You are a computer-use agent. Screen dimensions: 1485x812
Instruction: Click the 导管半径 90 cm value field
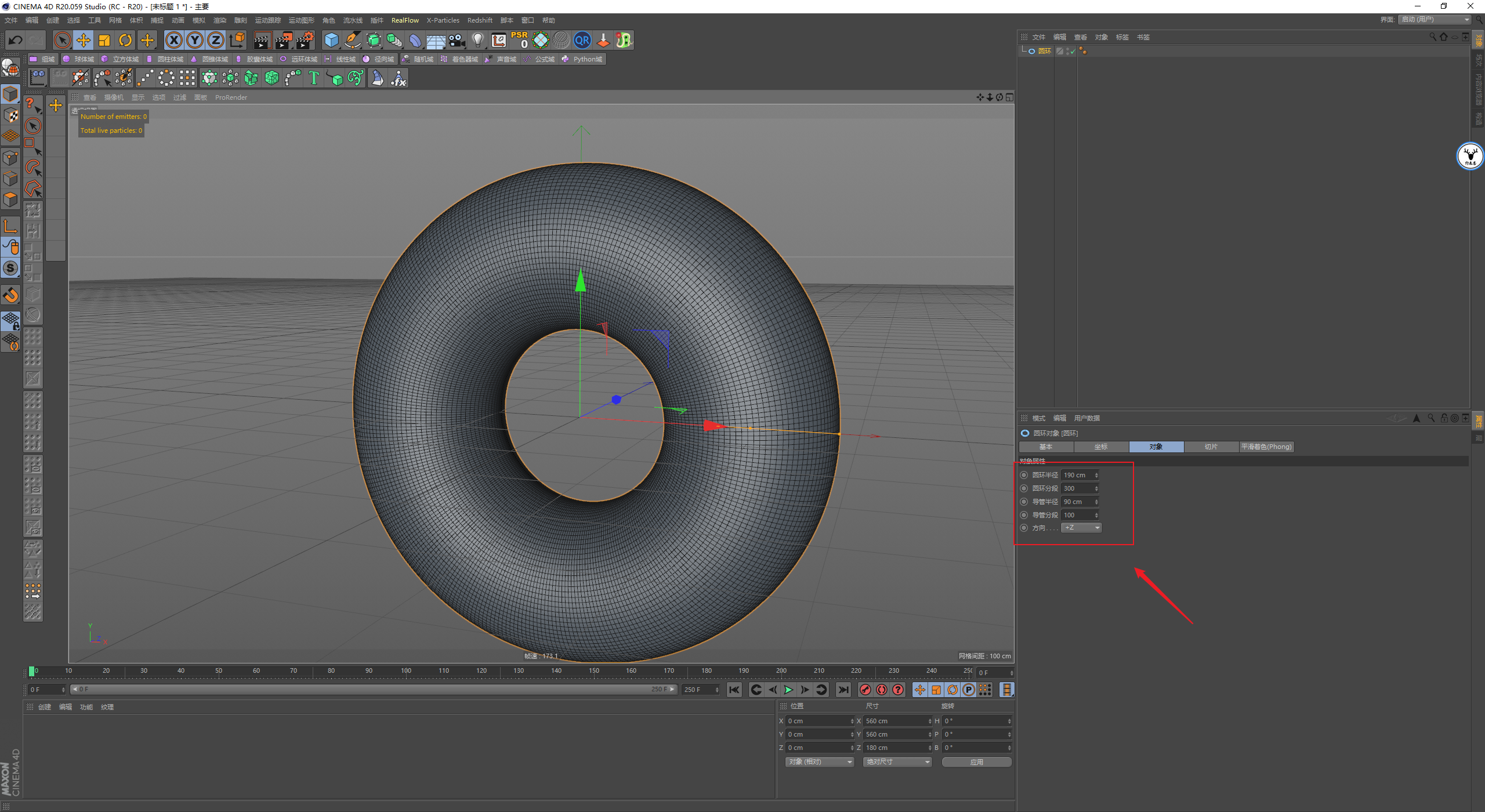(1077, 502)
